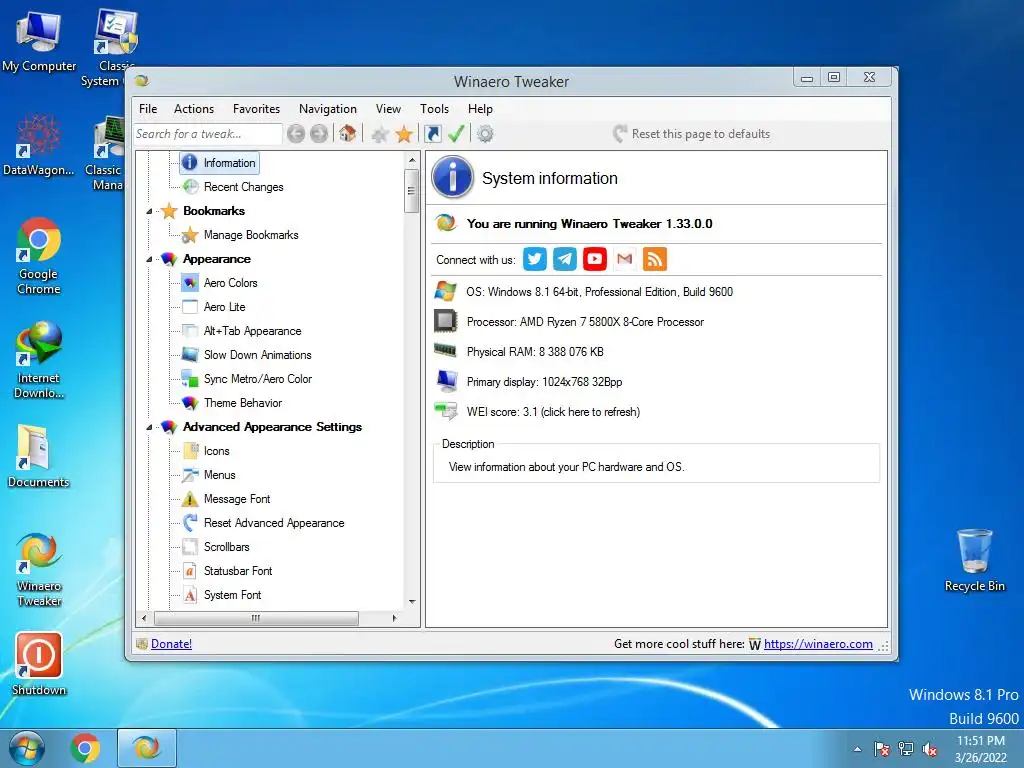Open the Help menu

[480, 109]
